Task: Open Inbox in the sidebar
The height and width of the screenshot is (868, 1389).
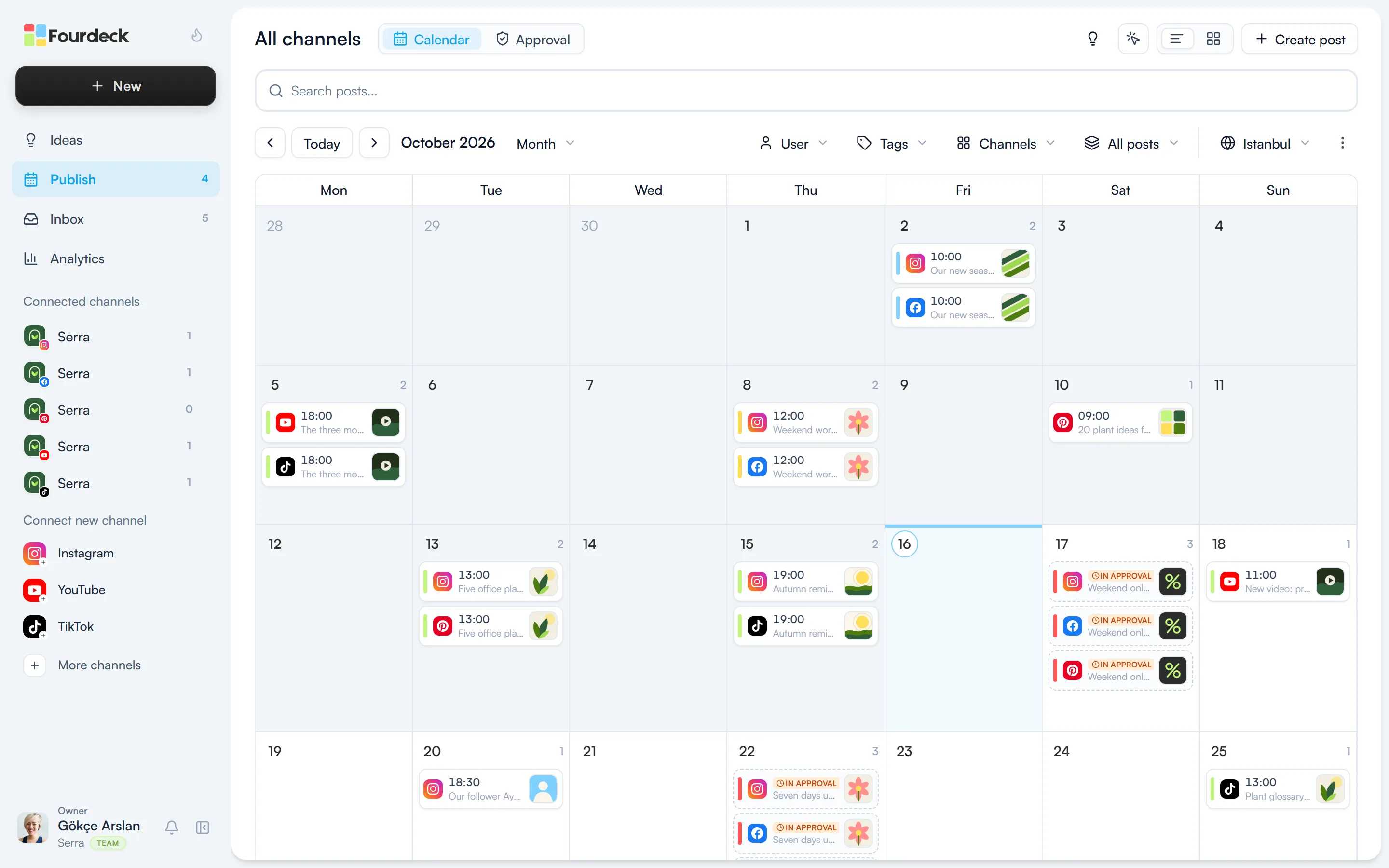Action: coord(115,219)
